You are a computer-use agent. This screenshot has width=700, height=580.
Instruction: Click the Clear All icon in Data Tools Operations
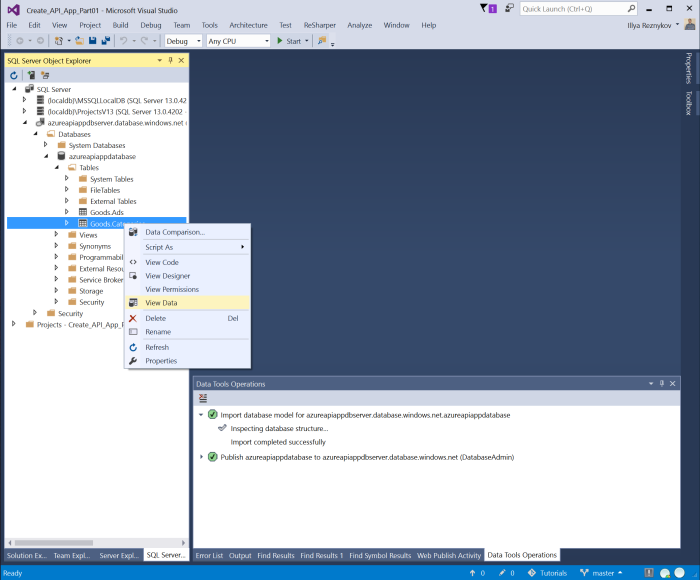tap(203, 398)
